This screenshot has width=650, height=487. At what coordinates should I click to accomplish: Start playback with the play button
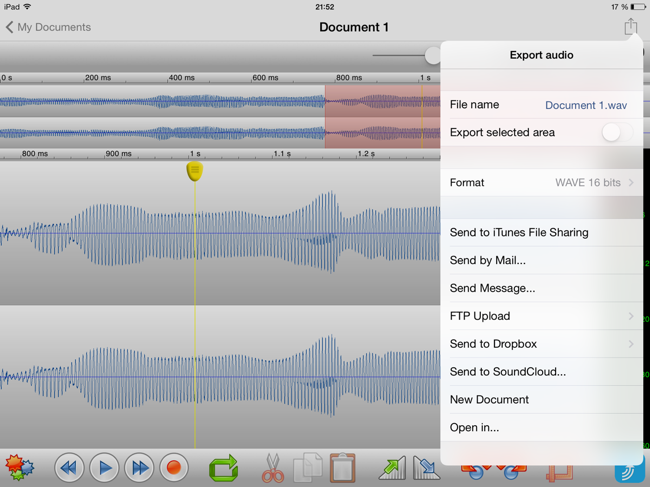104,468
